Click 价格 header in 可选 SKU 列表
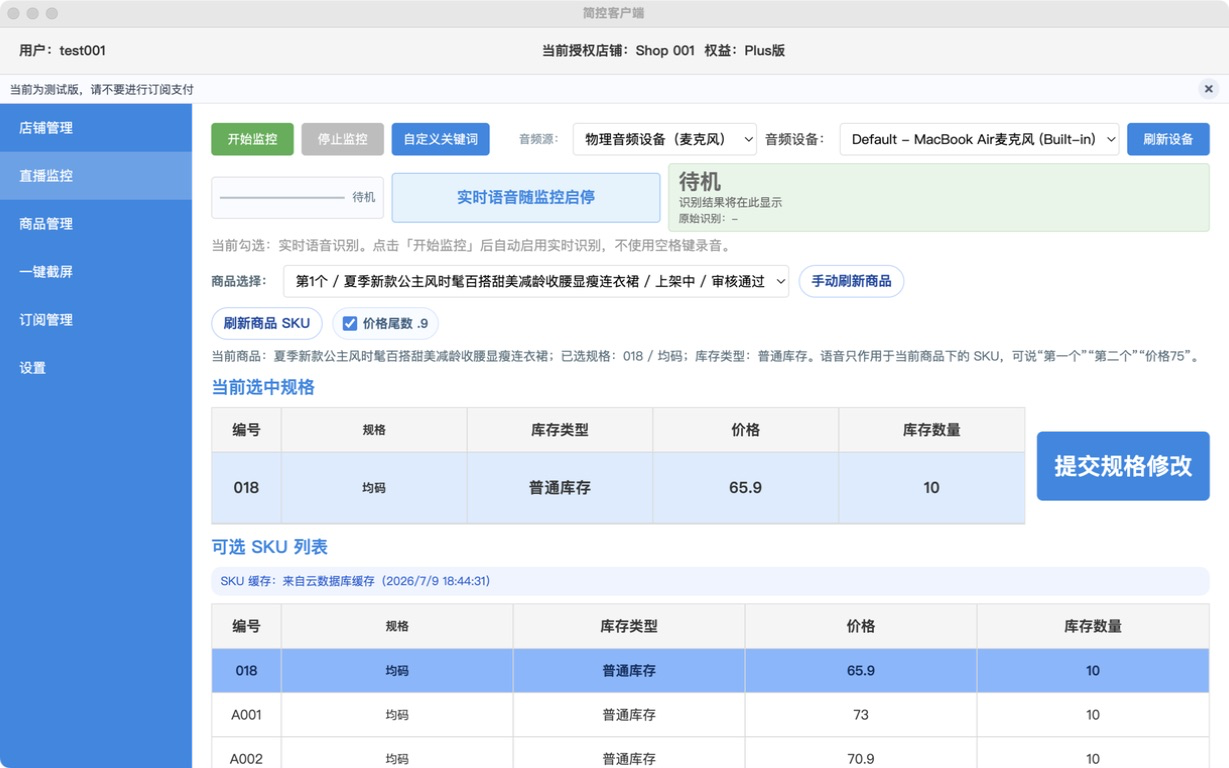This screenshot has height=768, width=1229. [860, 626]
